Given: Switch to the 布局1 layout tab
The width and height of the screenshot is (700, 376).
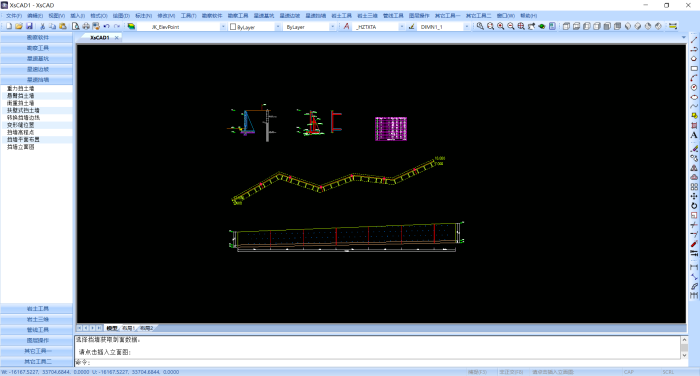Looking at the screenshot, I should point(128,328).
